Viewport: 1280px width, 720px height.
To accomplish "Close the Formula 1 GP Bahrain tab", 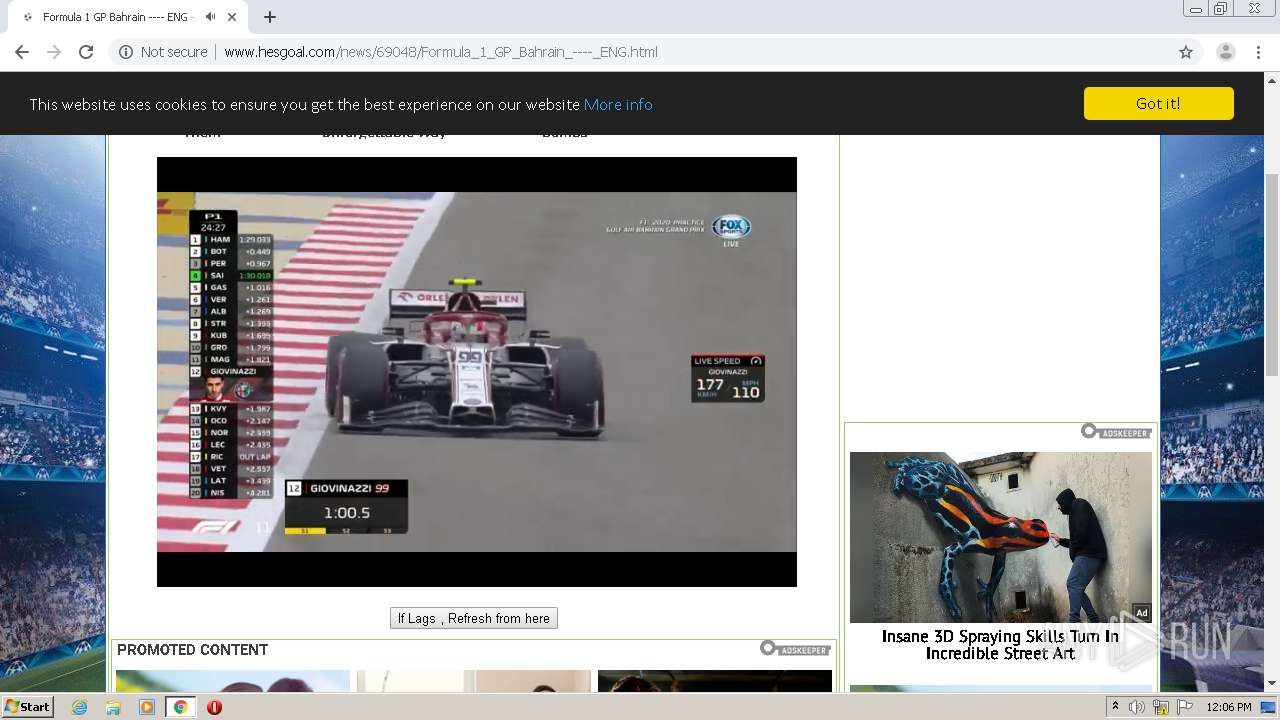I will tap(232, 17).
